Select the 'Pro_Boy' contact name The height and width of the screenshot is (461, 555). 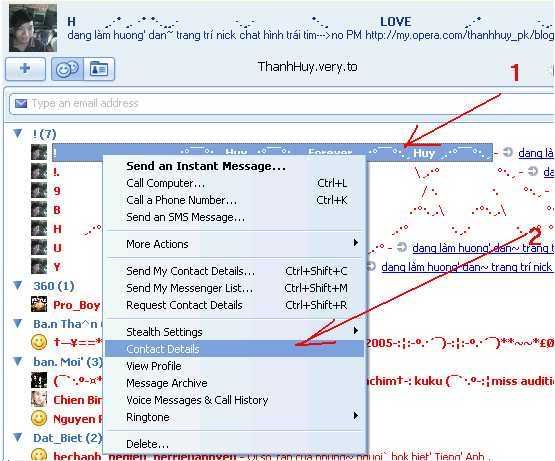pyautogui.click(x=77, y=305)
